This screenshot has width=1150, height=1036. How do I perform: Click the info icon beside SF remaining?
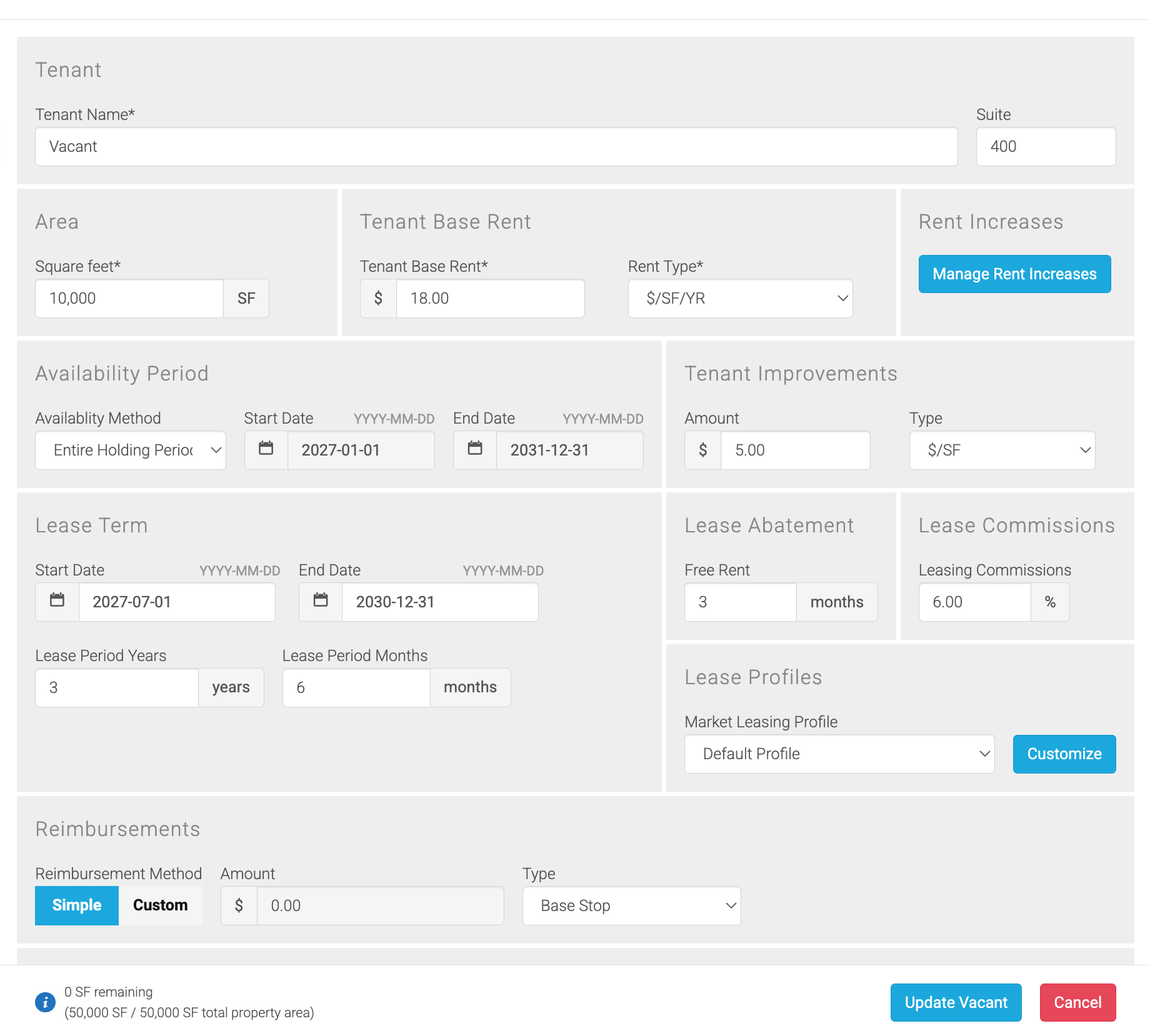tap(45, 1002)
